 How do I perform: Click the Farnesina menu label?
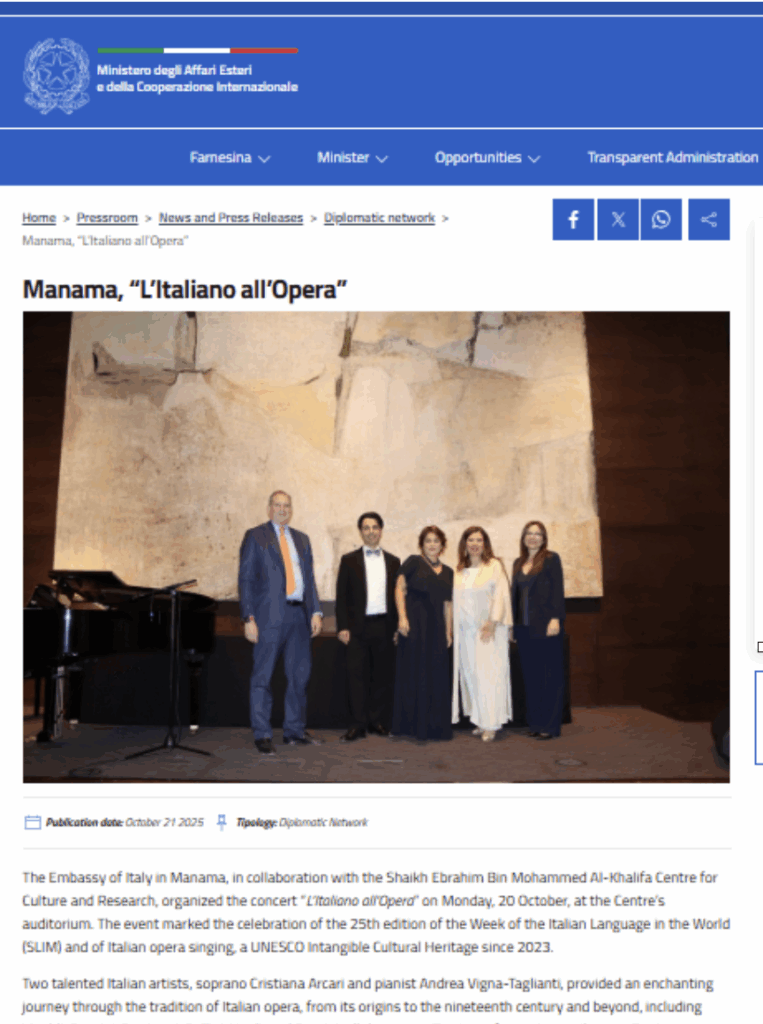click(x=220, y=157)
